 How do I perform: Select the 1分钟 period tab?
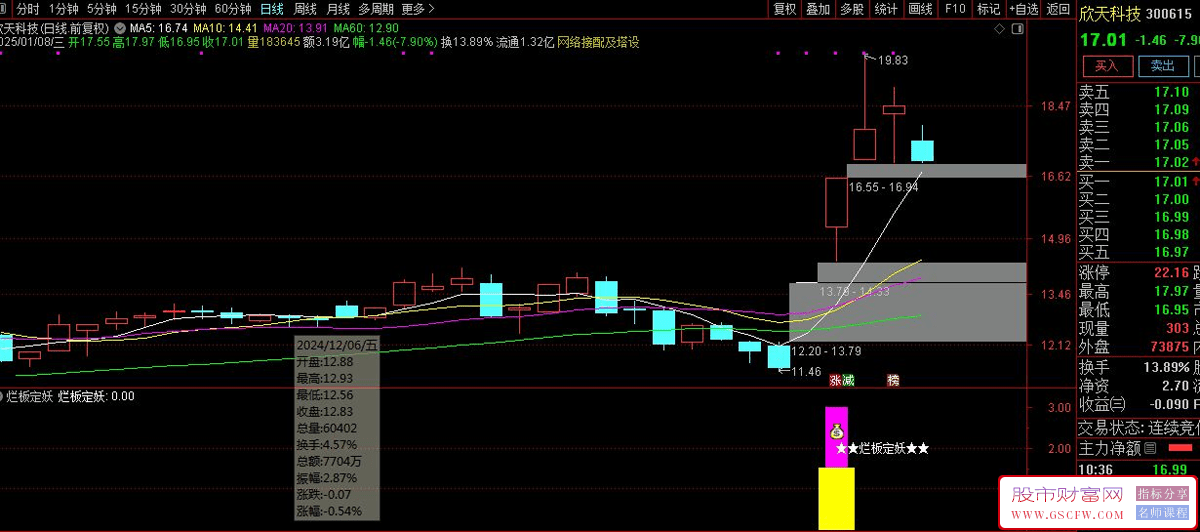(63, 9)
